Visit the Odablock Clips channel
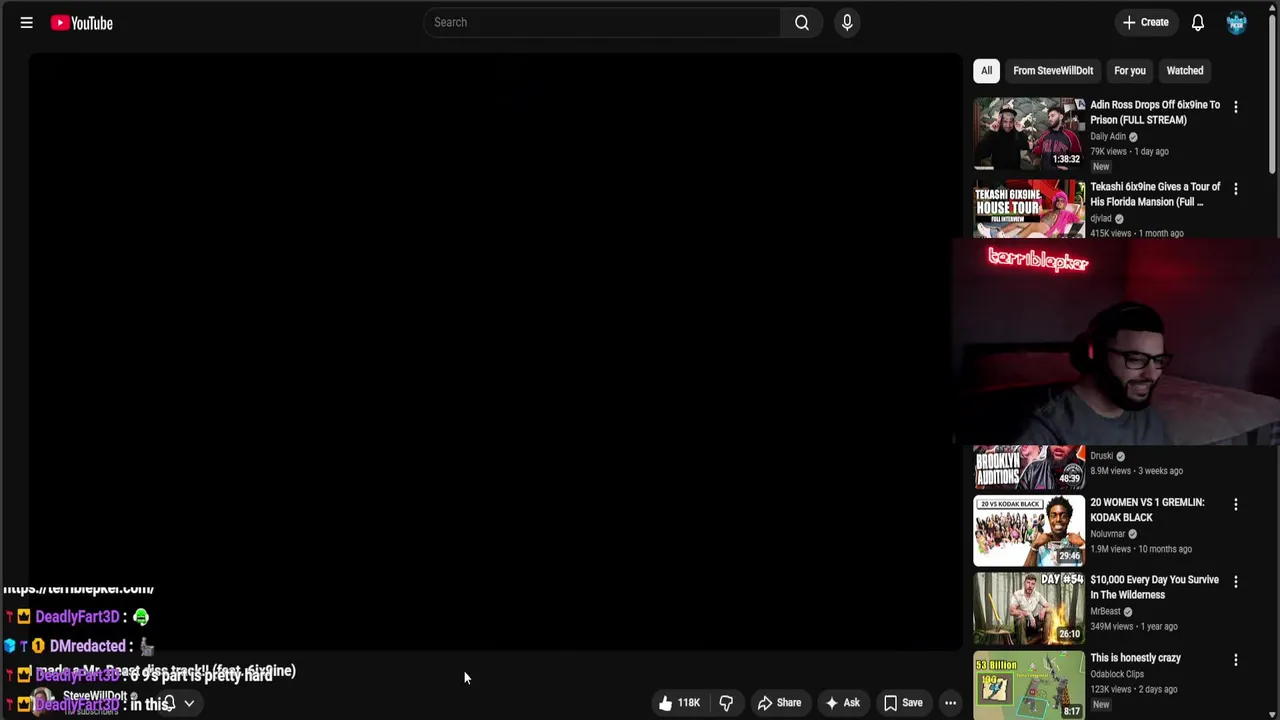1280x720 pixels. point(1117,674)
